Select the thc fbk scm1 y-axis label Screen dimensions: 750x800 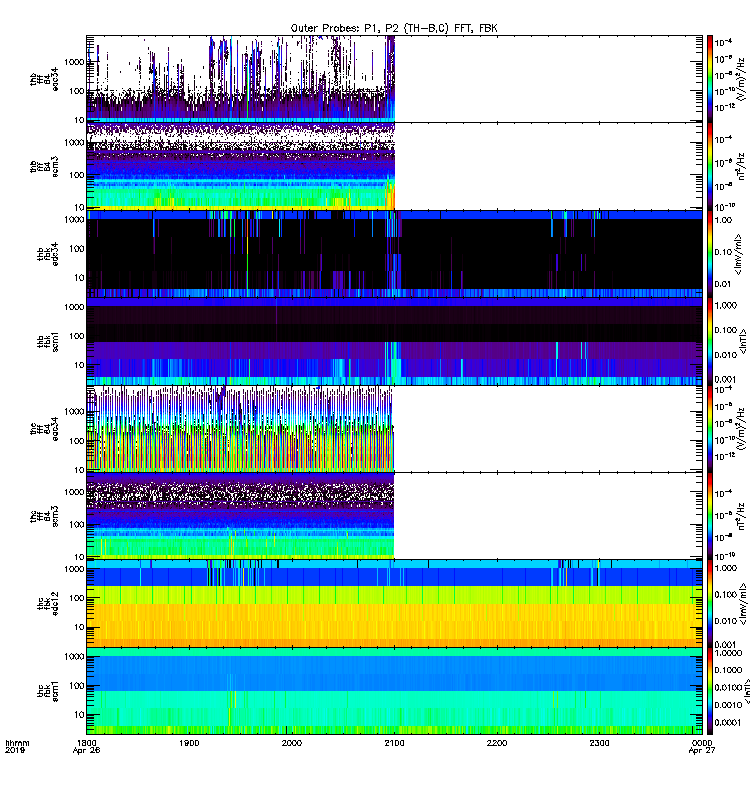[47, 691]
